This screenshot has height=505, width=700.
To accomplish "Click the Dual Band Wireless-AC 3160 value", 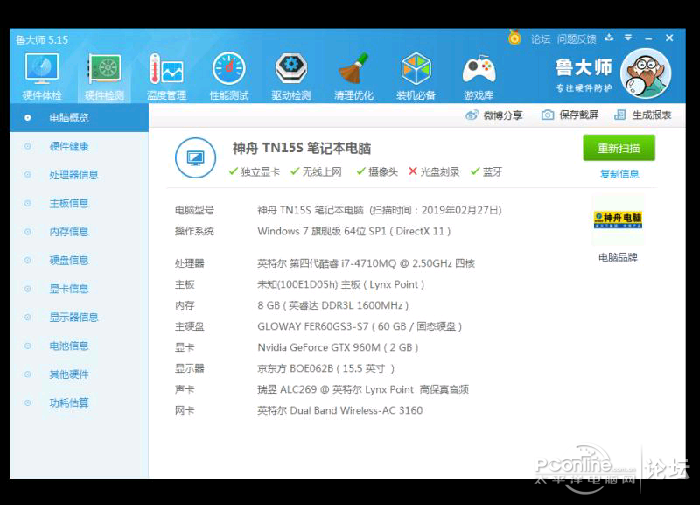I will point(340,411).
